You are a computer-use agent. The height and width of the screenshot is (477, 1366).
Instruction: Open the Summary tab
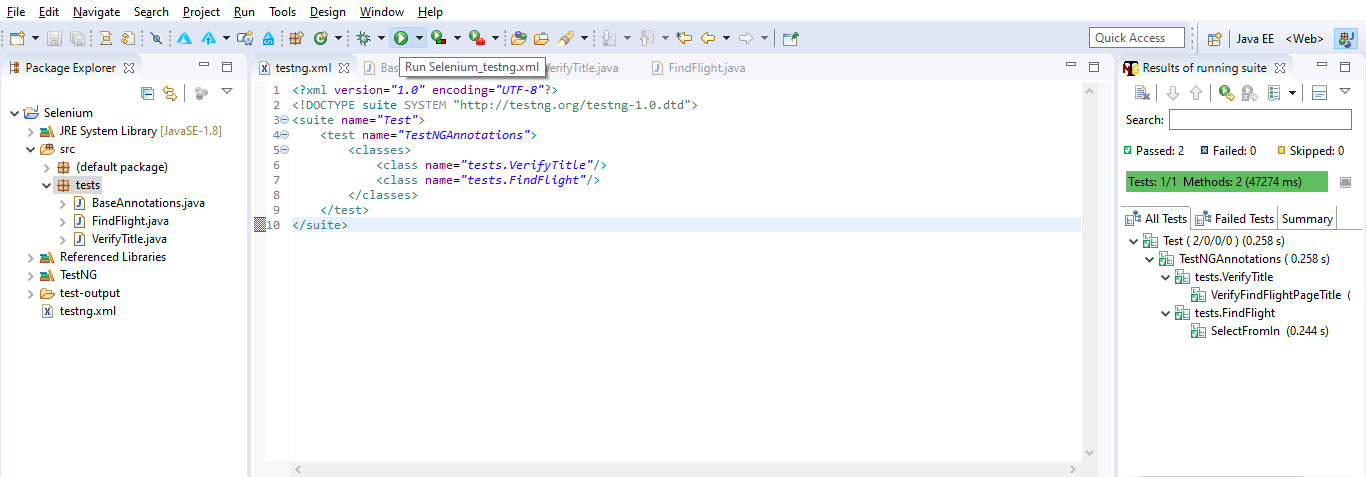(x=1307, y=219)
